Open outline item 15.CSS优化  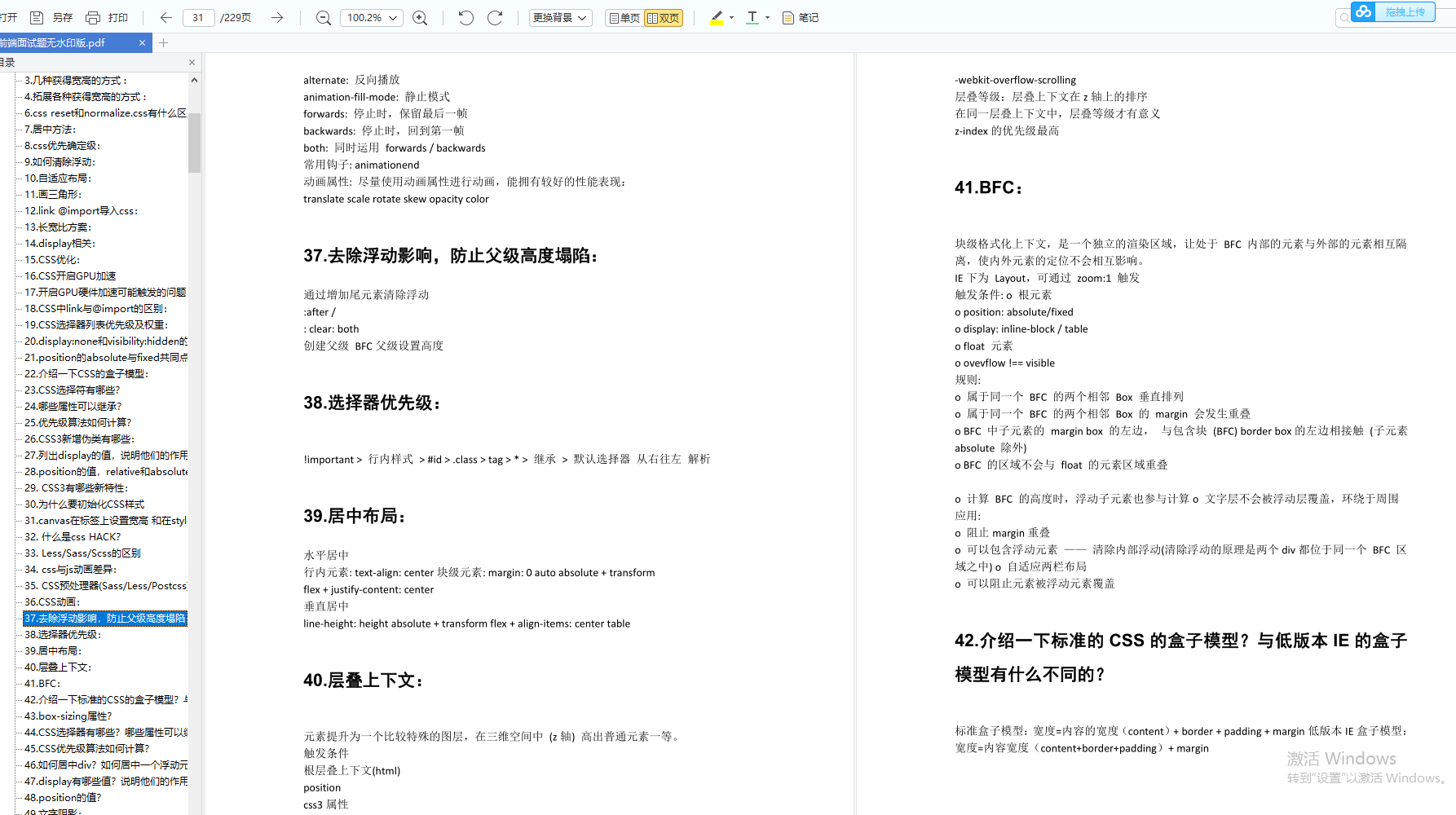(x=52, y=259)
